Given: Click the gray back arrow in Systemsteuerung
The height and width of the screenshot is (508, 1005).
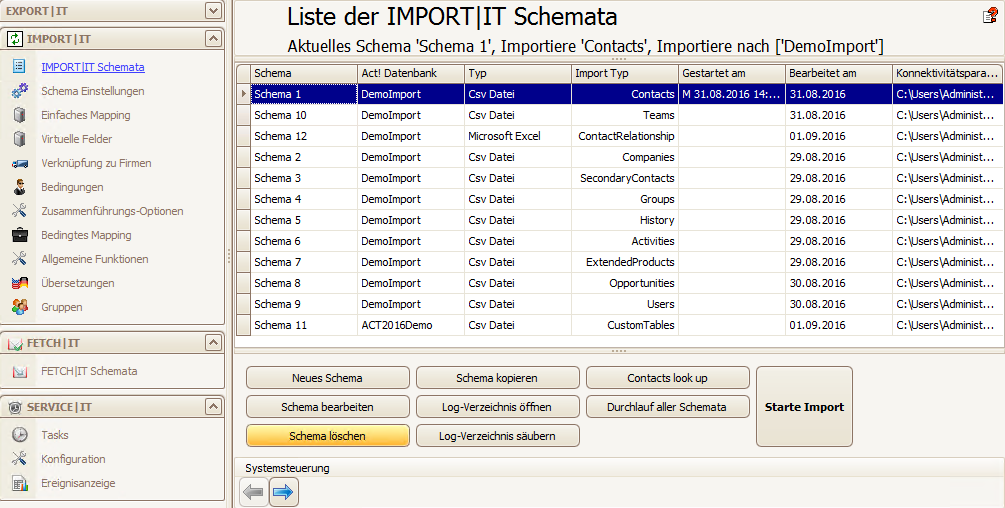Looking at the screenshot, I should pyautogui.click(x=253, y=492).
